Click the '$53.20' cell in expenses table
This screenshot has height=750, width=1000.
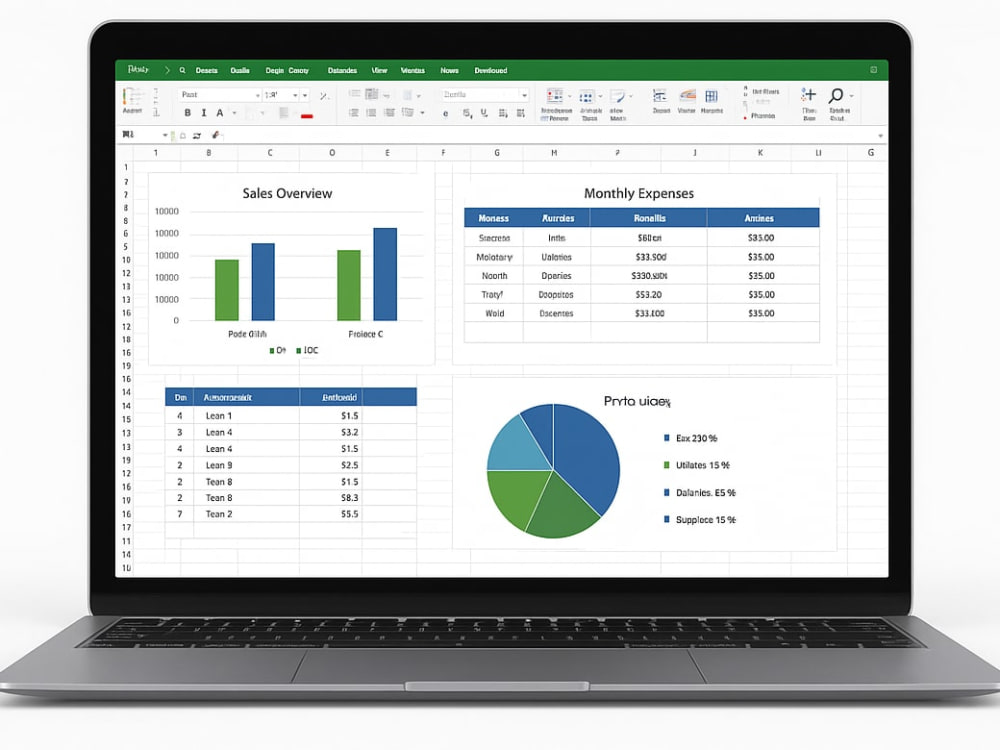coord(649,295)
